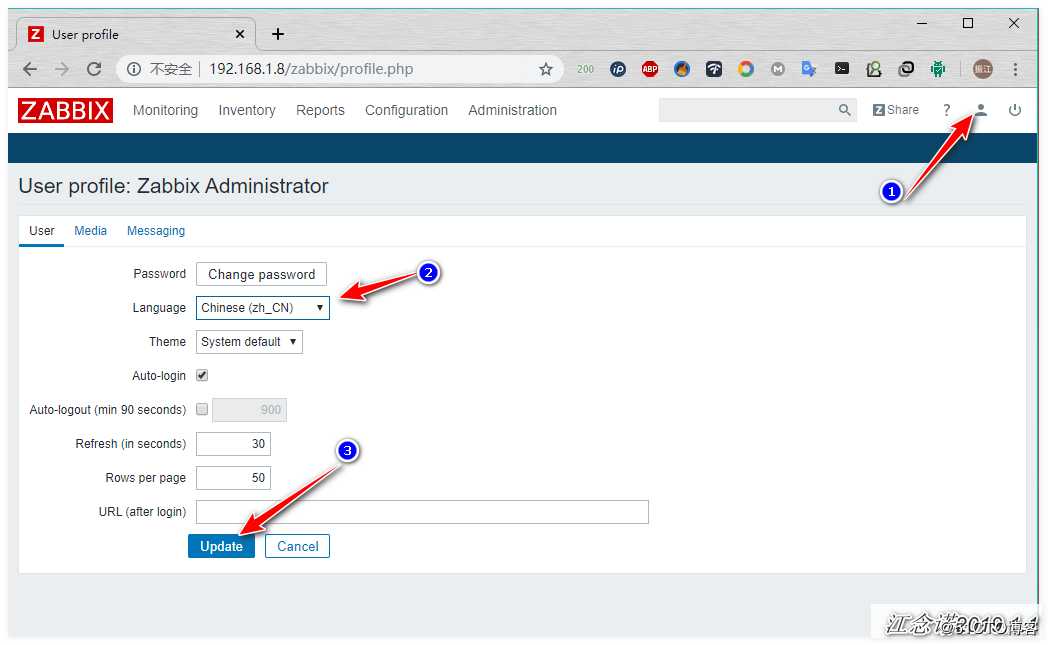Go back with the browser back arrow
Screen dimensions: 1048x645
(30, 69)
